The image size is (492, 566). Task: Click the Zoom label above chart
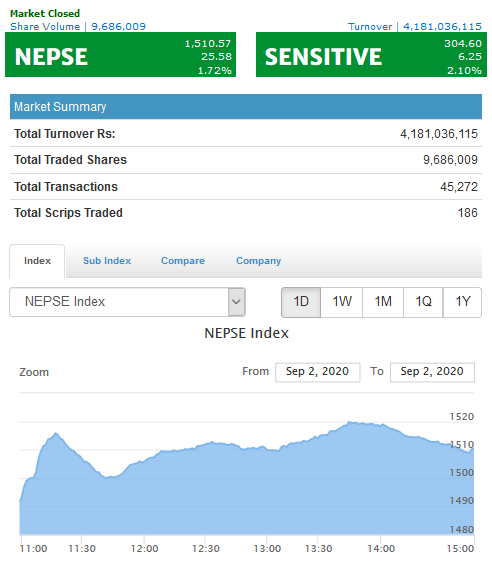coord(34,372)
